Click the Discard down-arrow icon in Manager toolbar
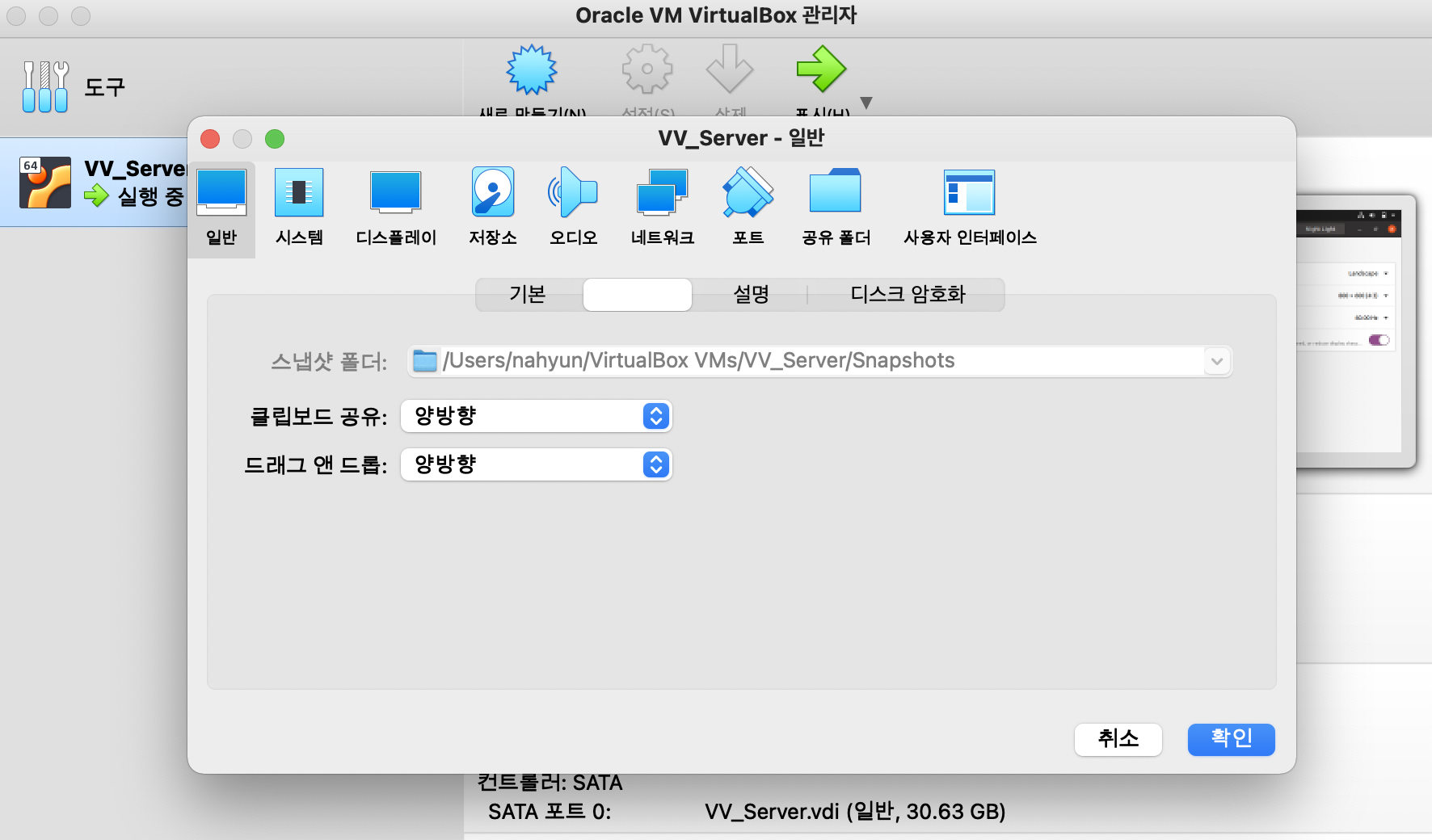The width and height of the screenshot is (1432, 840). pos(730,69)
